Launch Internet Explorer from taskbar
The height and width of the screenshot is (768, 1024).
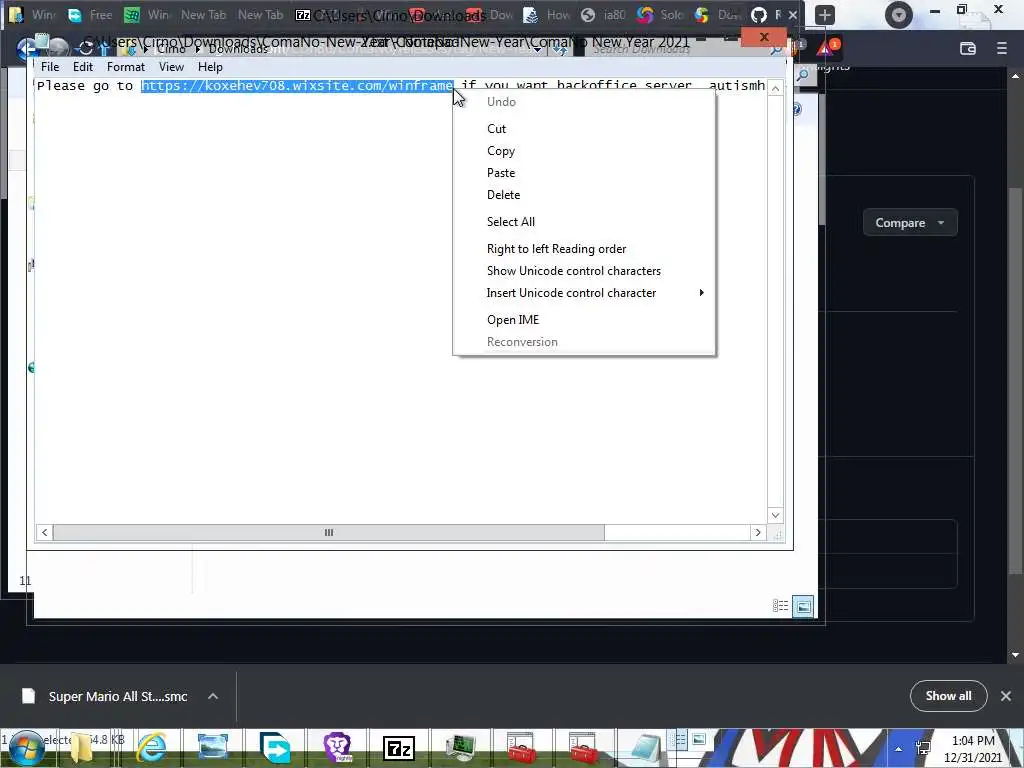pos(152,748)
